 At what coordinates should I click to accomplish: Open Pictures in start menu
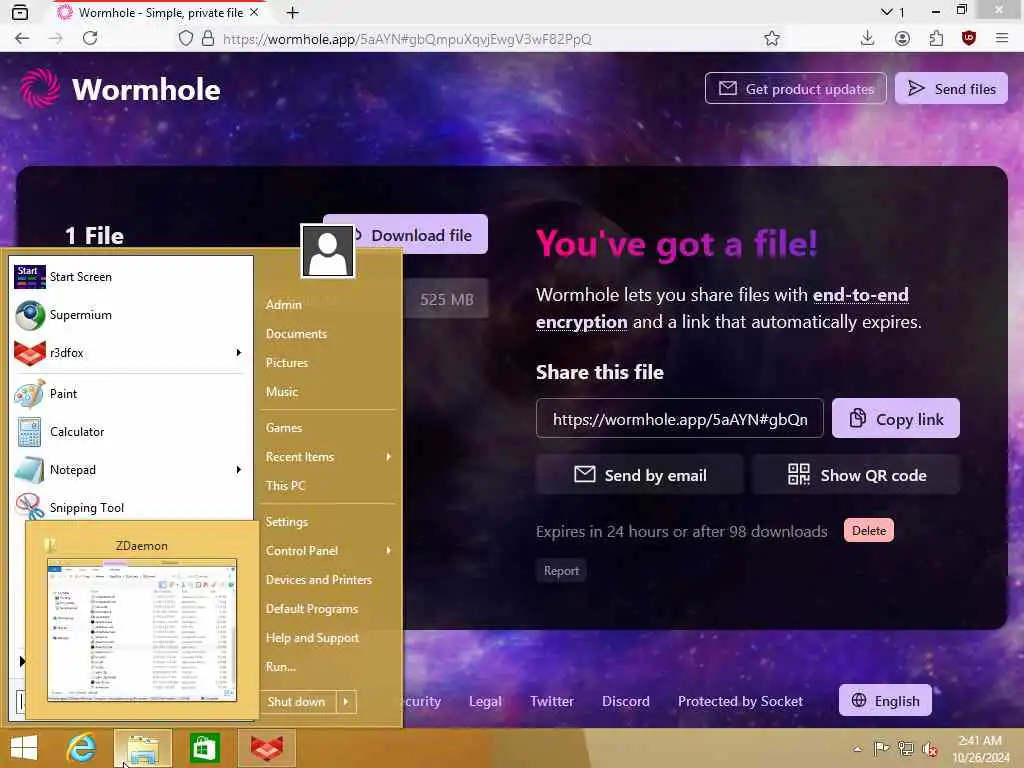287,362
